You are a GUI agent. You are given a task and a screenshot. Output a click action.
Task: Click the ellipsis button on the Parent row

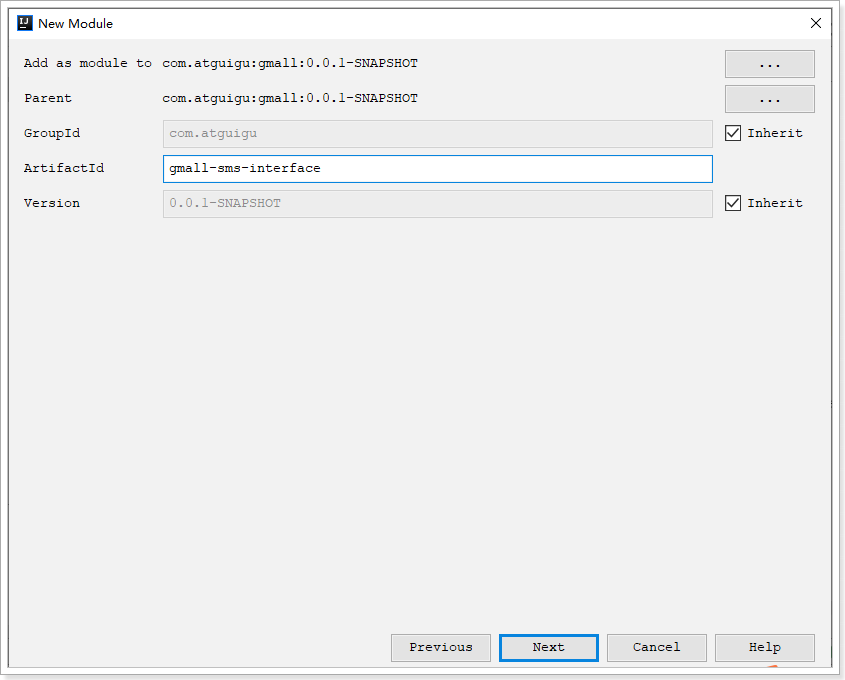coord(769,99)
